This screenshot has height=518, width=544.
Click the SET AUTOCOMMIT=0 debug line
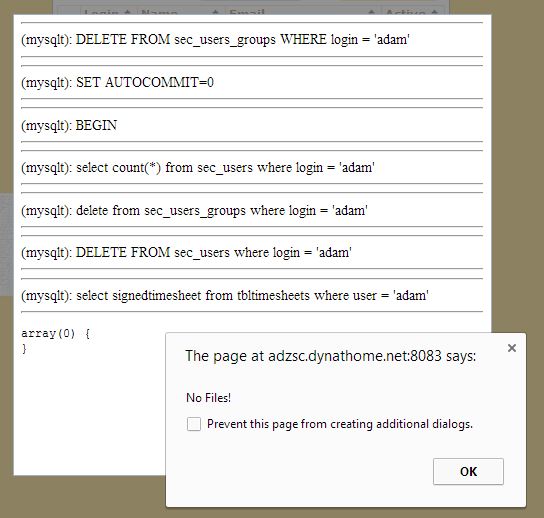click(x=117, y=83)
